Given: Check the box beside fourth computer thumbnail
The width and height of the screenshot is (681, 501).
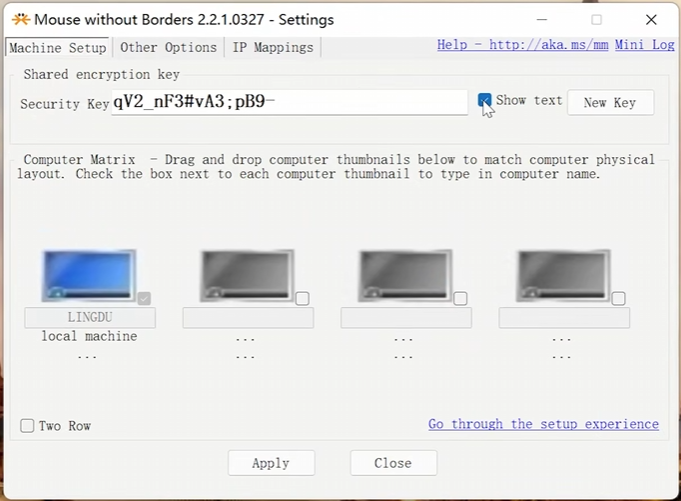Looking at the screenshot, I should [x=618, y=299].
